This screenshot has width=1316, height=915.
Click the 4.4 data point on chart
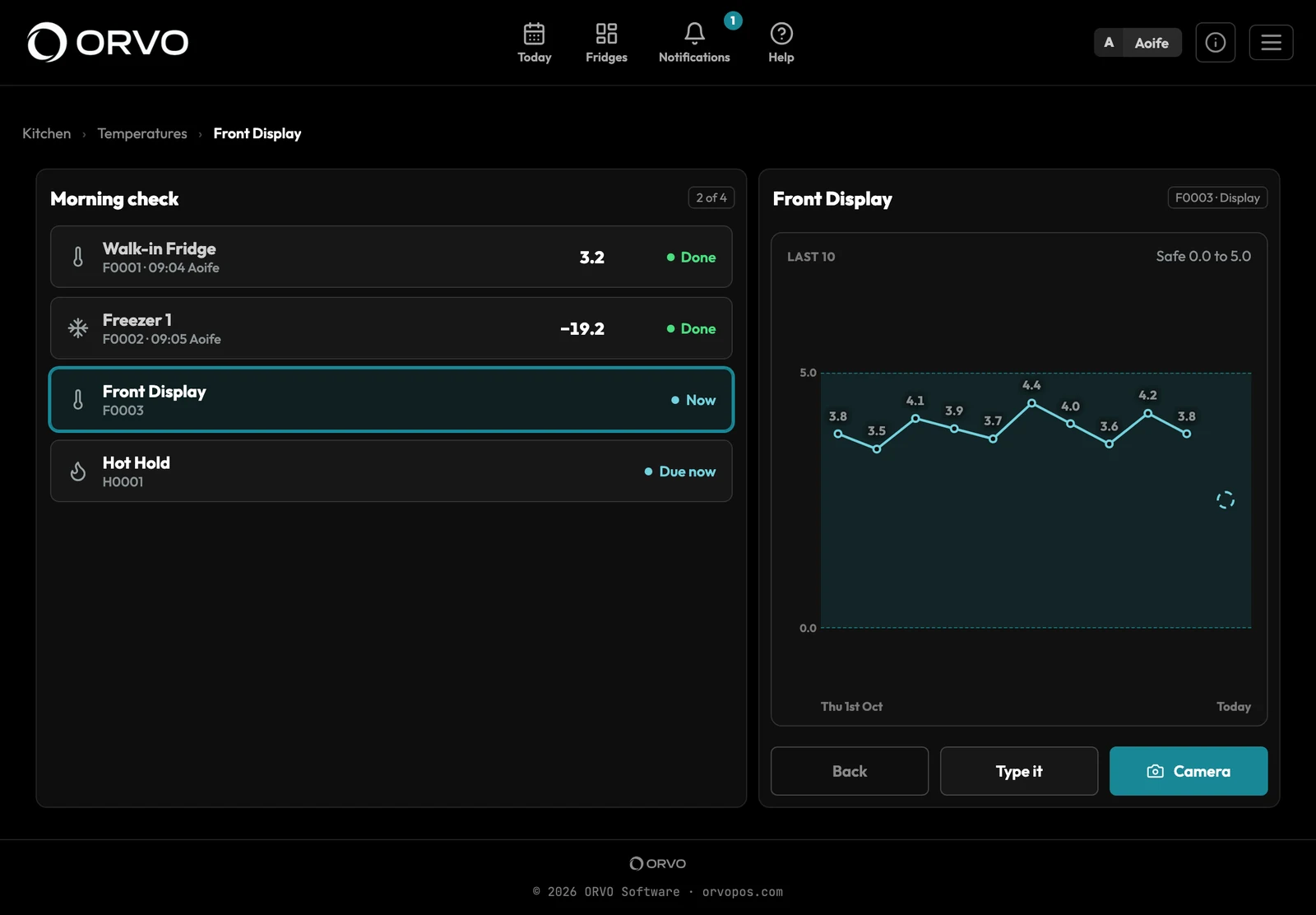[1031, 403]
